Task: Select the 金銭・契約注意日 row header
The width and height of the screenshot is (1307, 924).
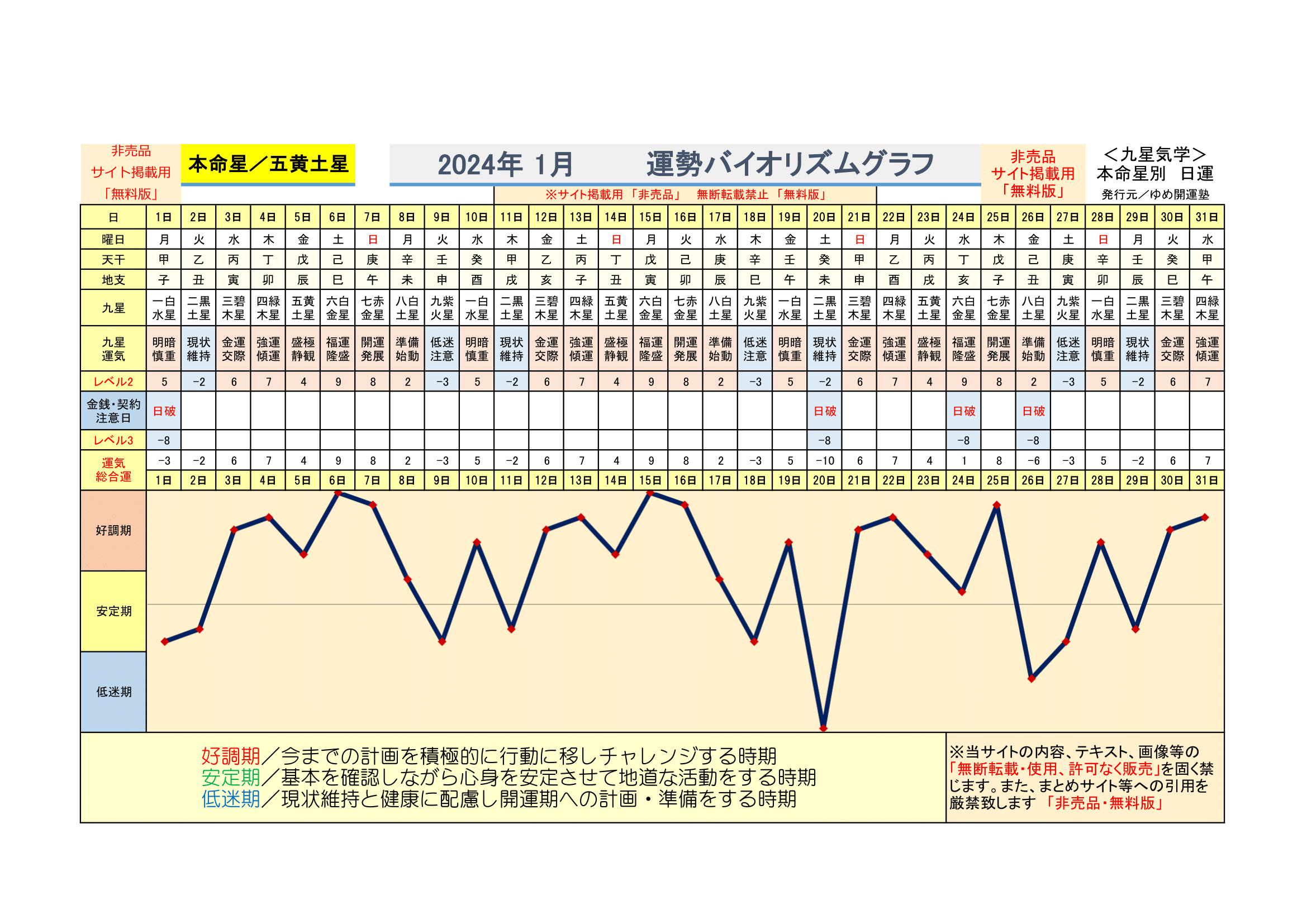Action: 113,411
